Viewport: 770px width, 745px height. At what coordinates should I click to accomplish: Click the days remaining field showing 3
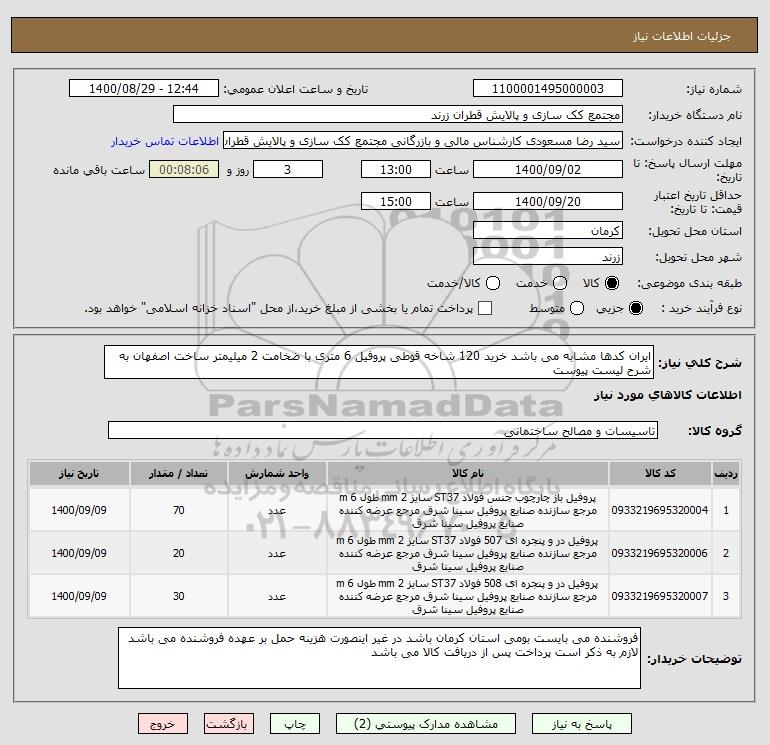point(288,169)
